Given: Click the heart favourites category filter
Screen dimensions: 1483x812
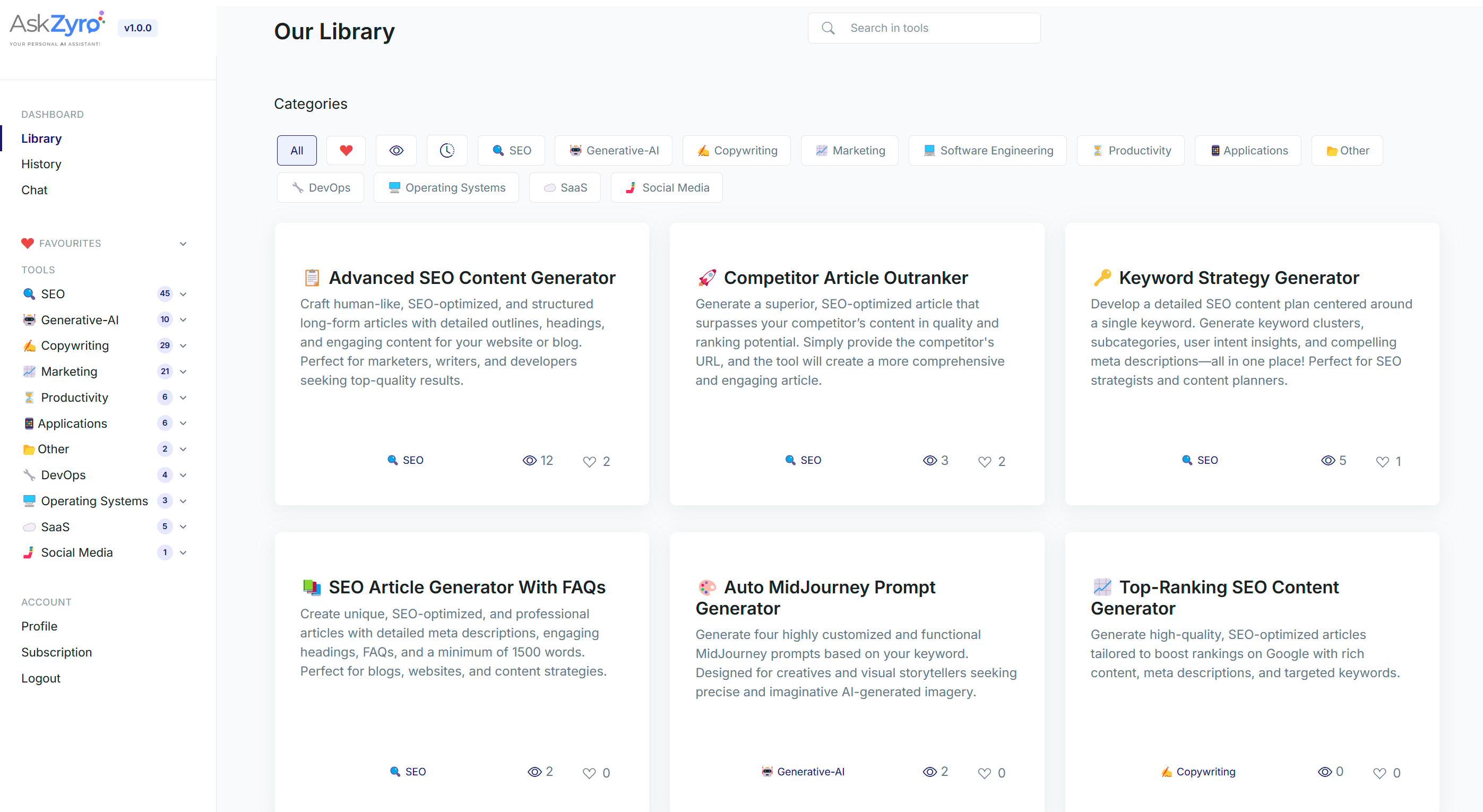Looking at the screenshot, I should [346, 150].
